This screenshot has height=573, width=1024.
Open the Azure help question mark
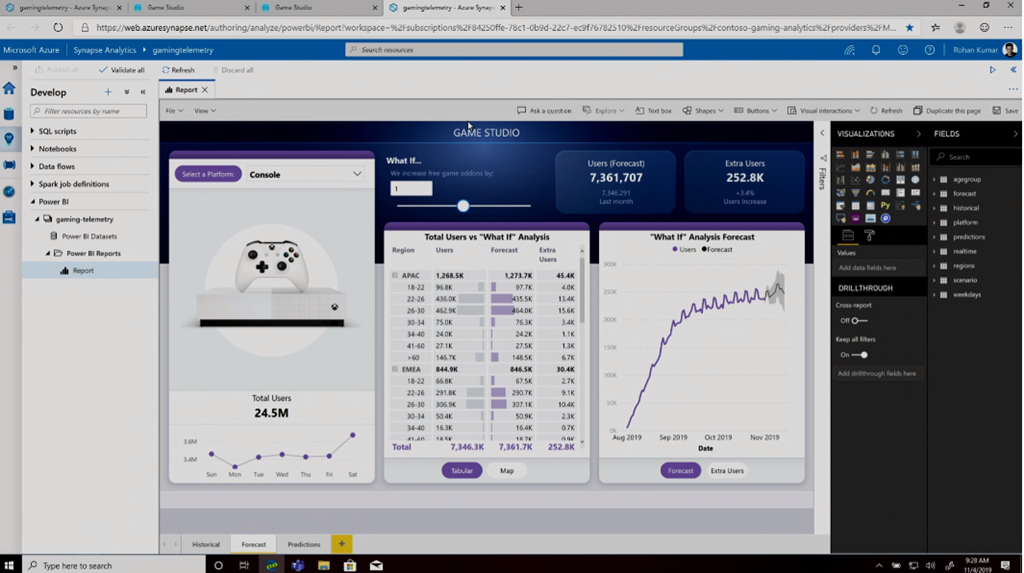[x=929, y=50]
